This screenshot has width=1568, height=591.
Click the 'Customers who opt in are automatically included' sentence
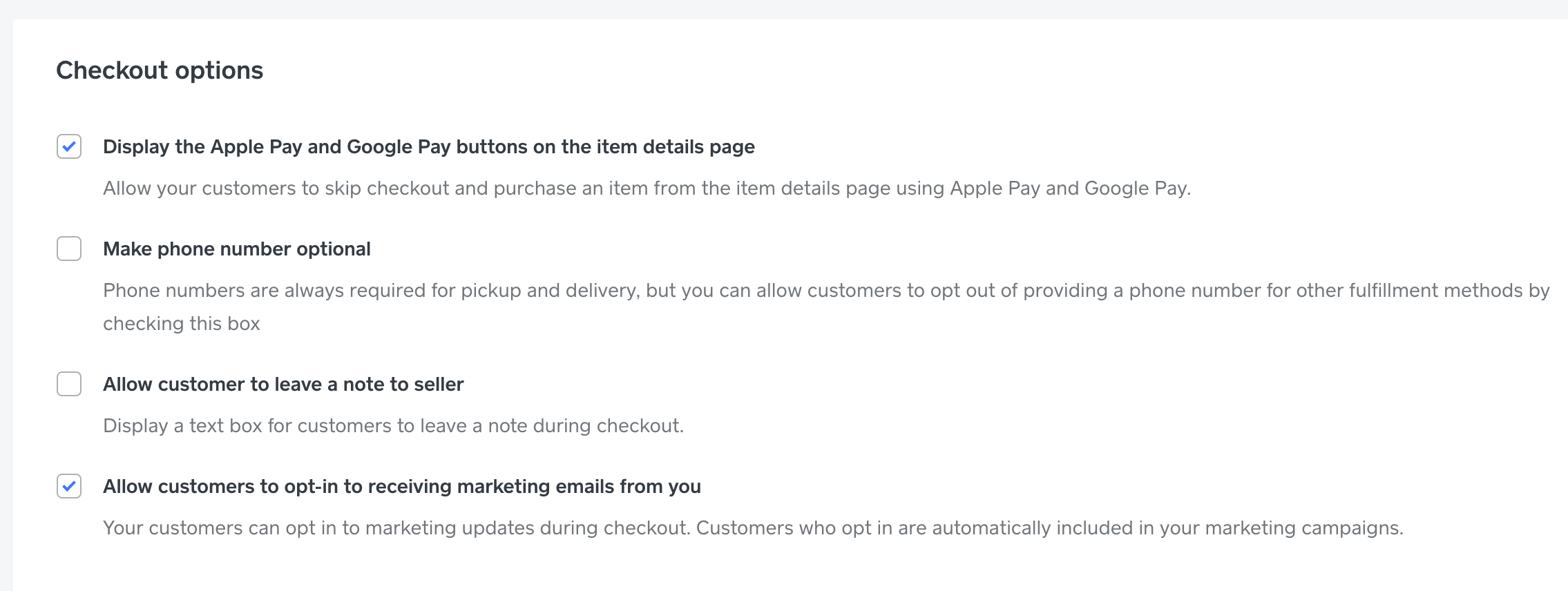point(1049,528)
